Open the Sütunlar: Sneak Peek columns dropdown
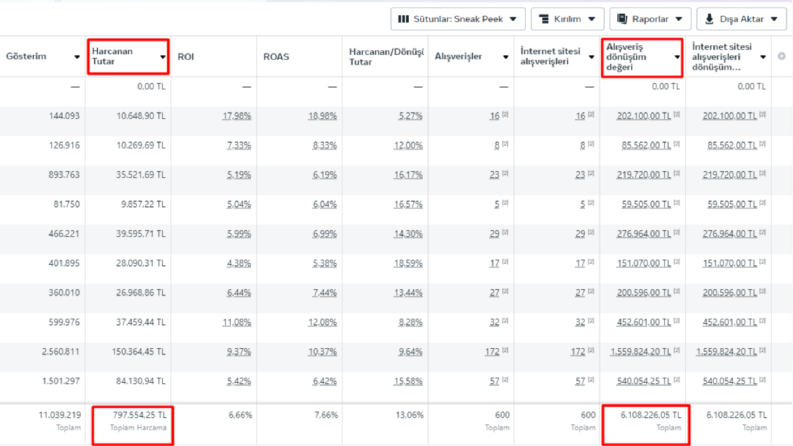793x446 pixels. [x=458, y=19]
